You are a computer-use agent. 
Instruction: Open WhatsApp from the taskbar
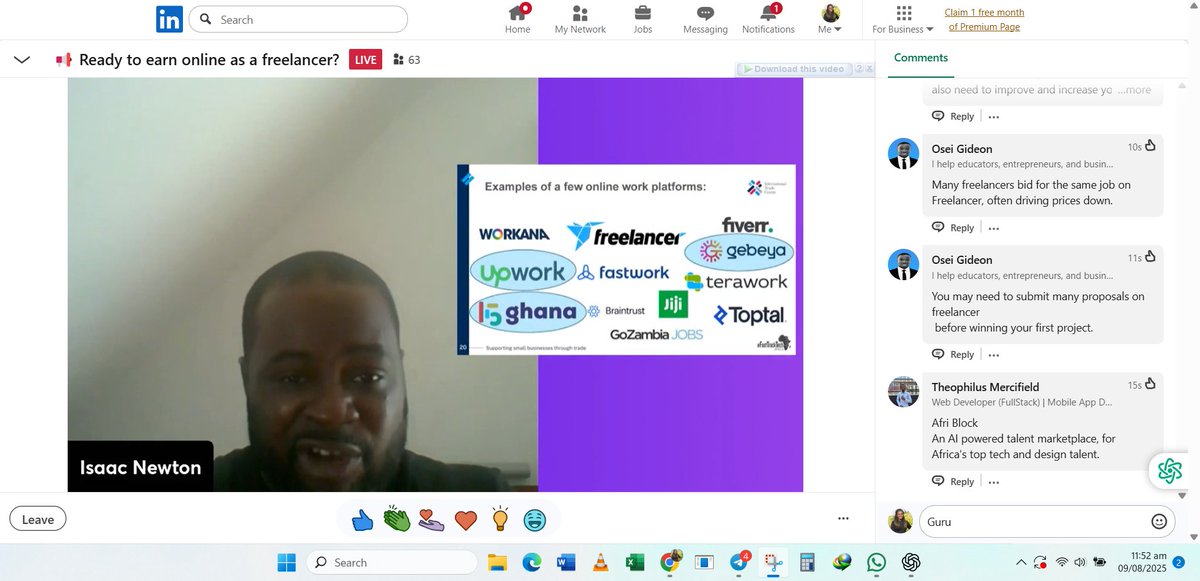click(876, 562)
